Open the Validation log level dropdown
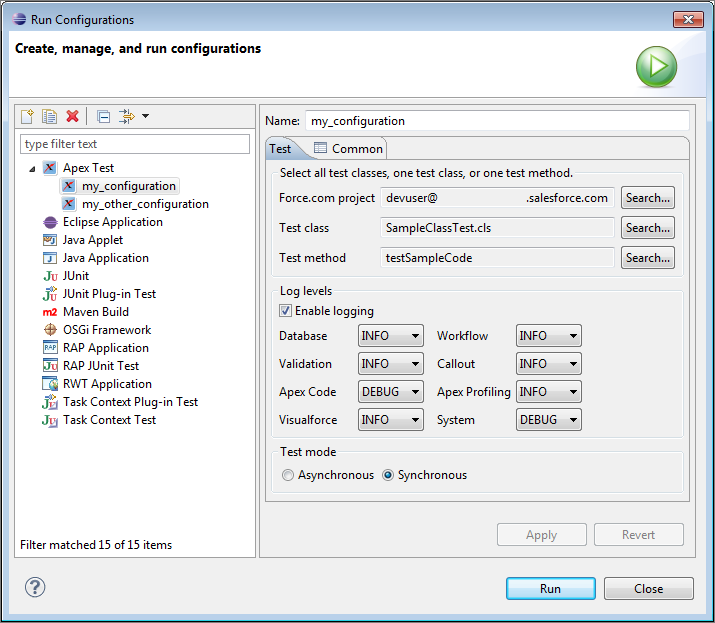Screen dimensions: 715x623 click(391, 364)
